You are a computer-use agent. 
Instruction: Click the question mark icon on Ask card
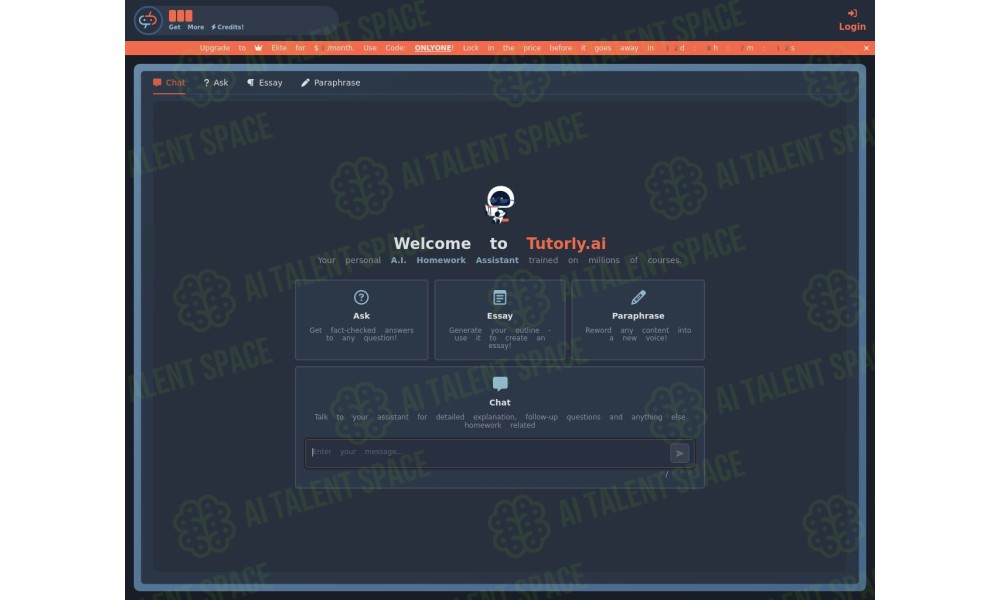point(361,297)
